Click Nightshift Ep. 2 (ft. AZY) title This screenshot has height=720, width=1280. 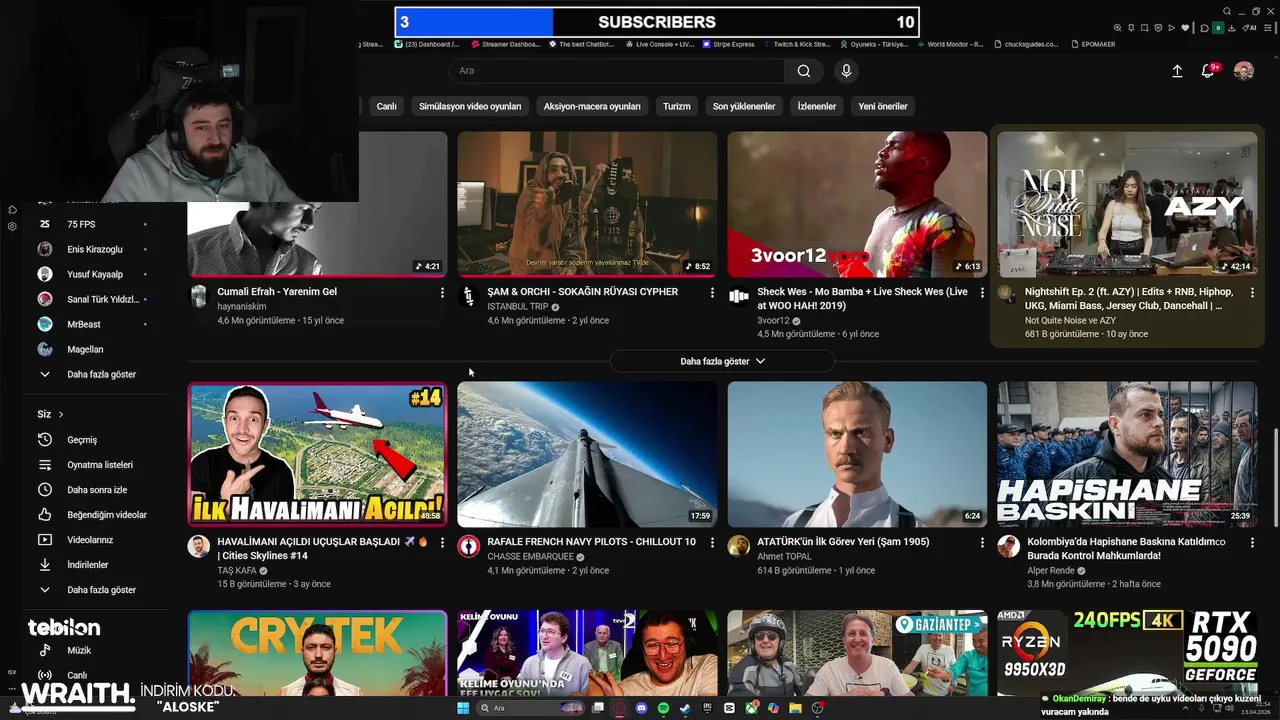(x=1129, y=299)
